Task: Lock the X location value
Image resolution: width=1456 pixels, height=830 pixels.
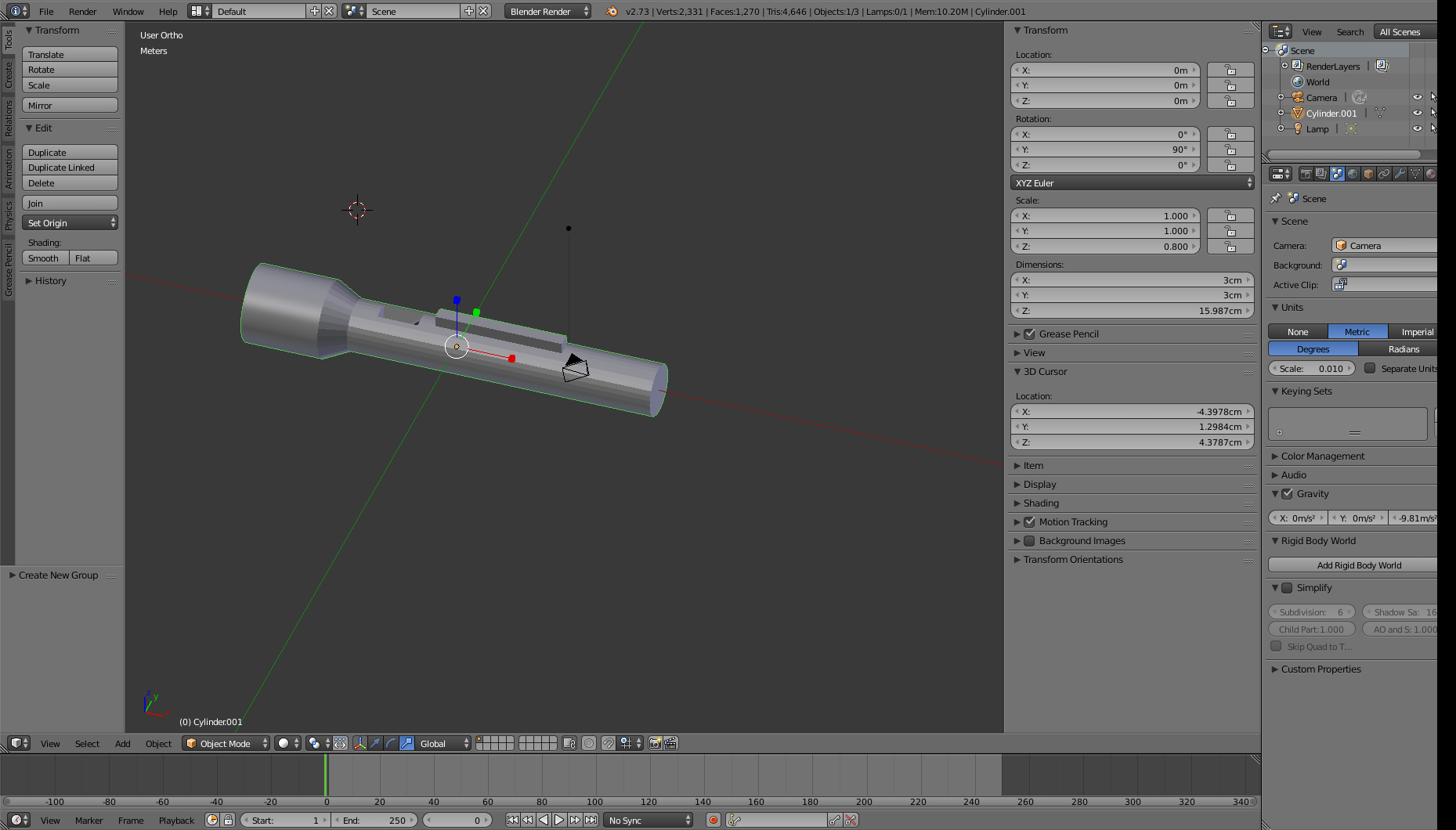Action: pyautogui.click(x=1230, y=70)
